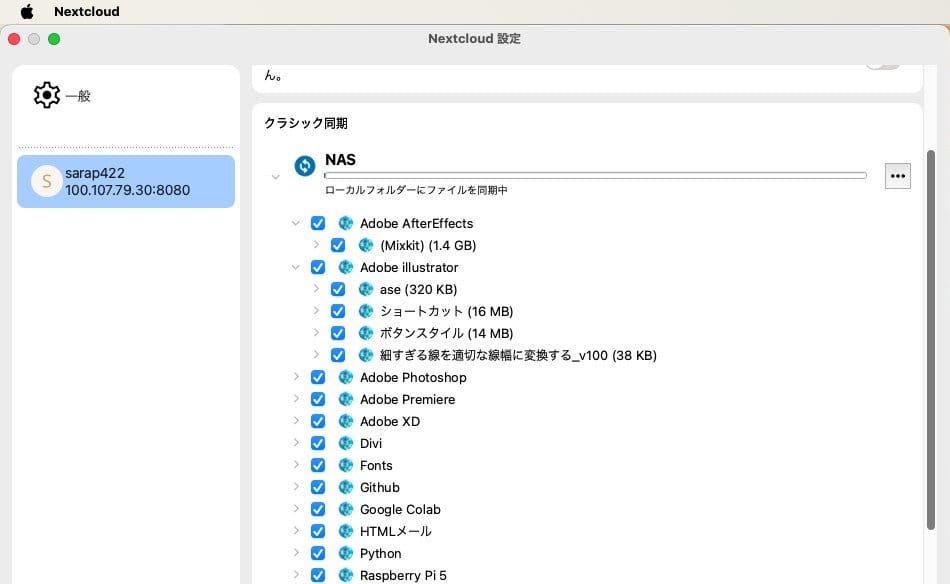Disable sync for Adobe Photoshop checkbox
The image size is (950, 584).
(317, 377)
